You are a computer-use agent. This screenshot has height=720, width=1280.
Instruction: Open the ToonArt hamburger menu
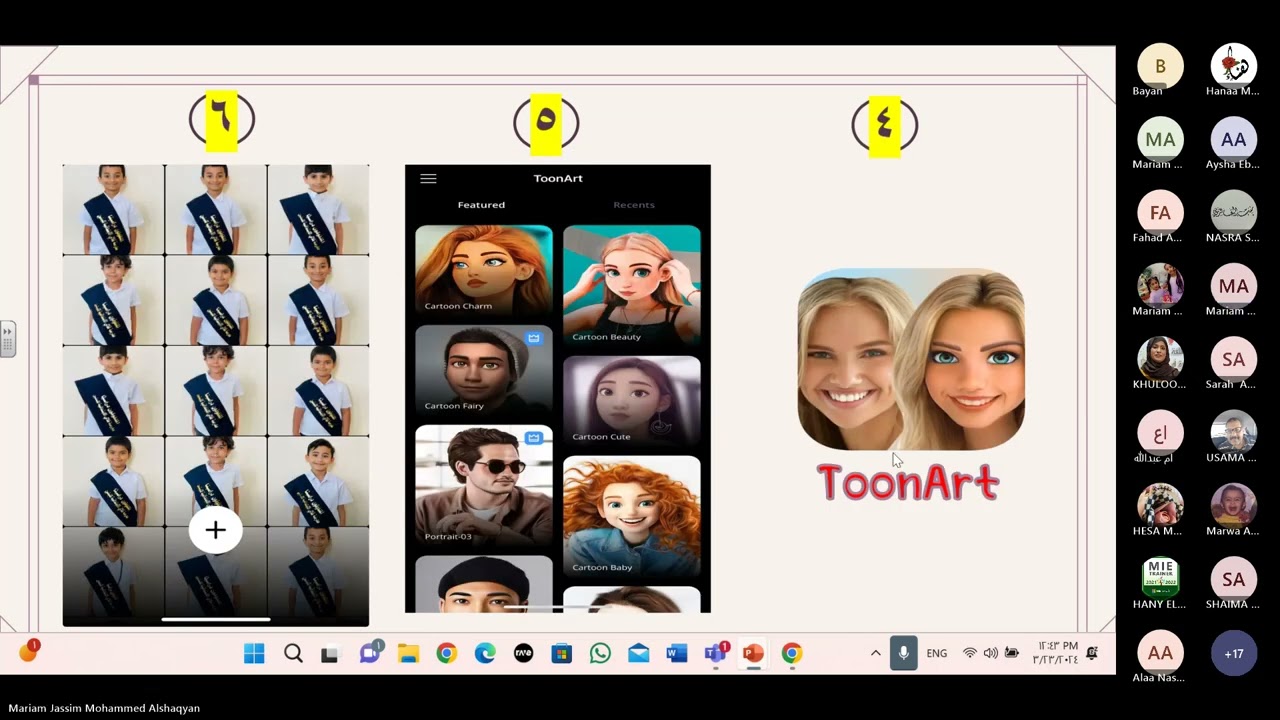tap(428, 179)
